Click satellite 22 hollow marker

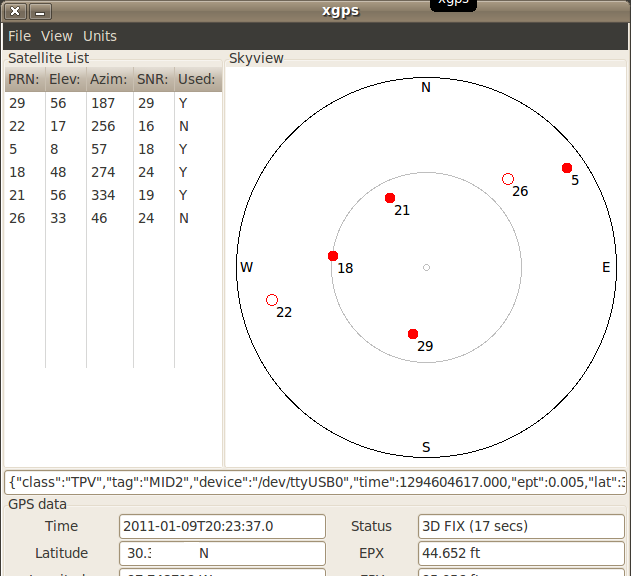click(x=272, y=300)
